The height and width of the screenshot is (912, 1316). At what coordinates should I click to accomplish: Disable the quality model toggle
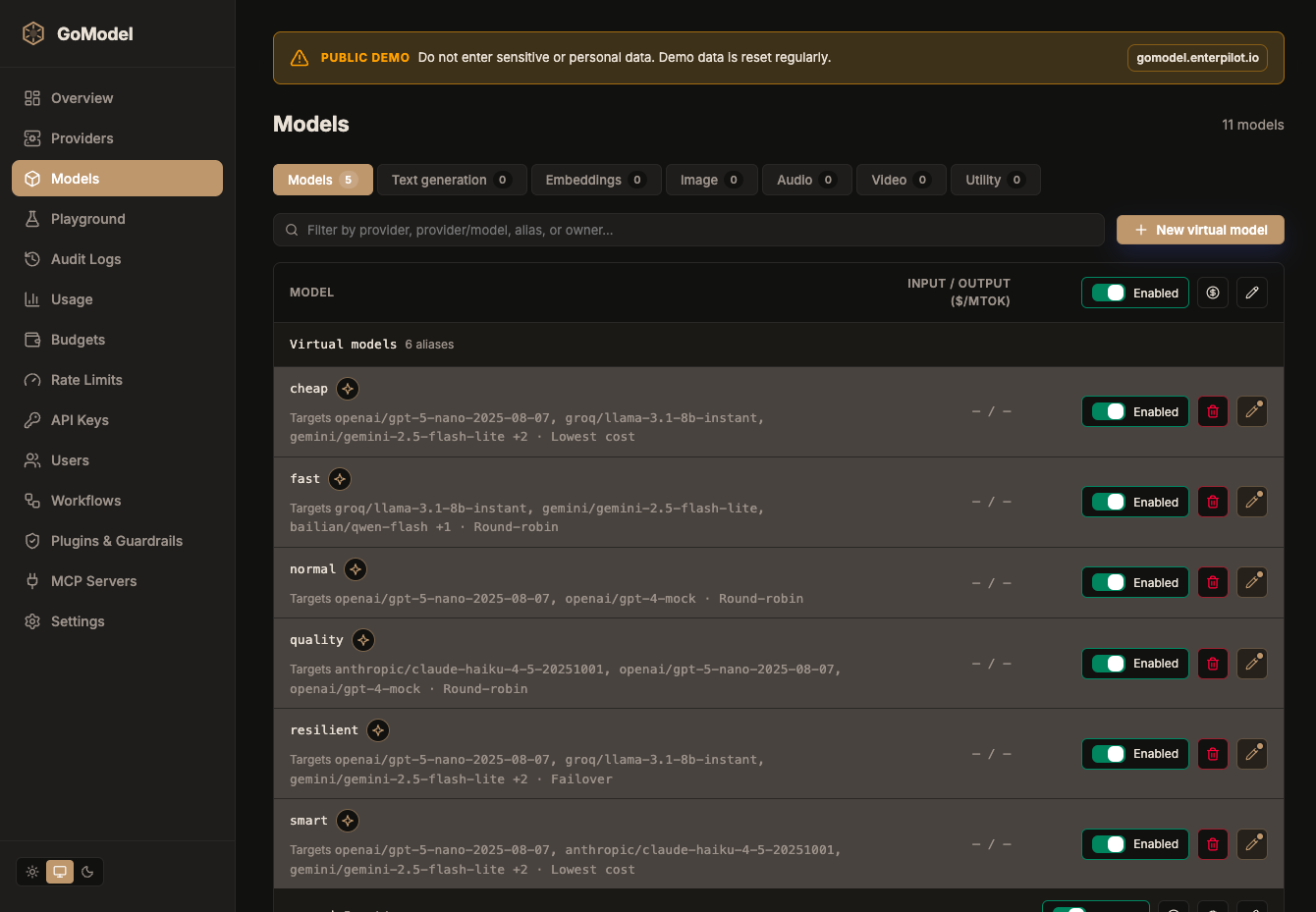tap(1135, 664)
